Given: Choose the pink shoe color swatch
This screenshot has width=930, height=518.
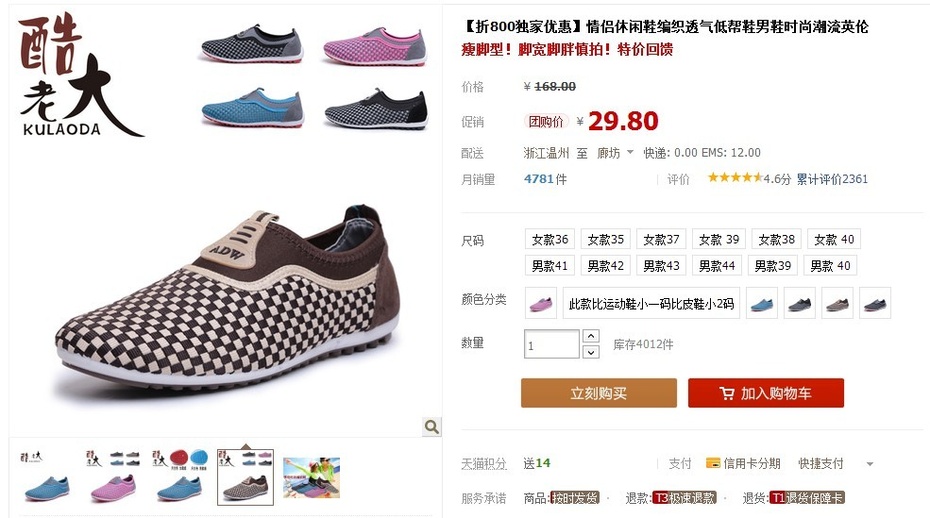Looking at the screenshot, I should tap(541, 303).
